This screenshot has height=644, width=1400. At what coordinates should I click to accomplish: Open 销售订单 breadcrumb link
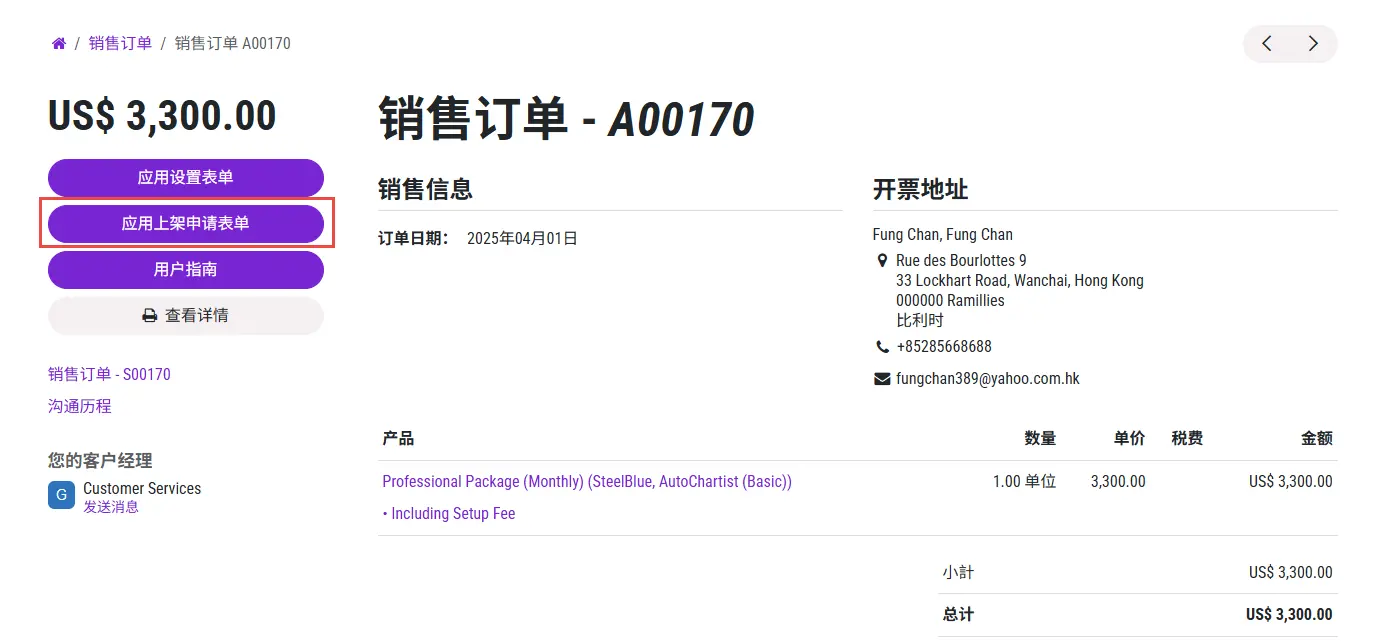click(x=121, y=44)
